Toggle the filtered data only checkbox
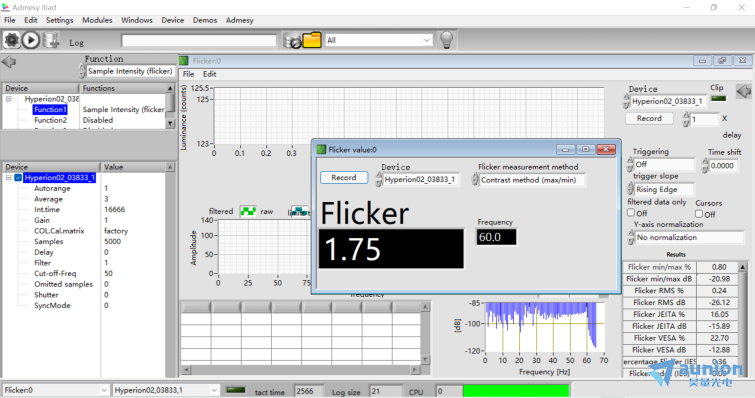755x398 pixels. coord(631,212)
